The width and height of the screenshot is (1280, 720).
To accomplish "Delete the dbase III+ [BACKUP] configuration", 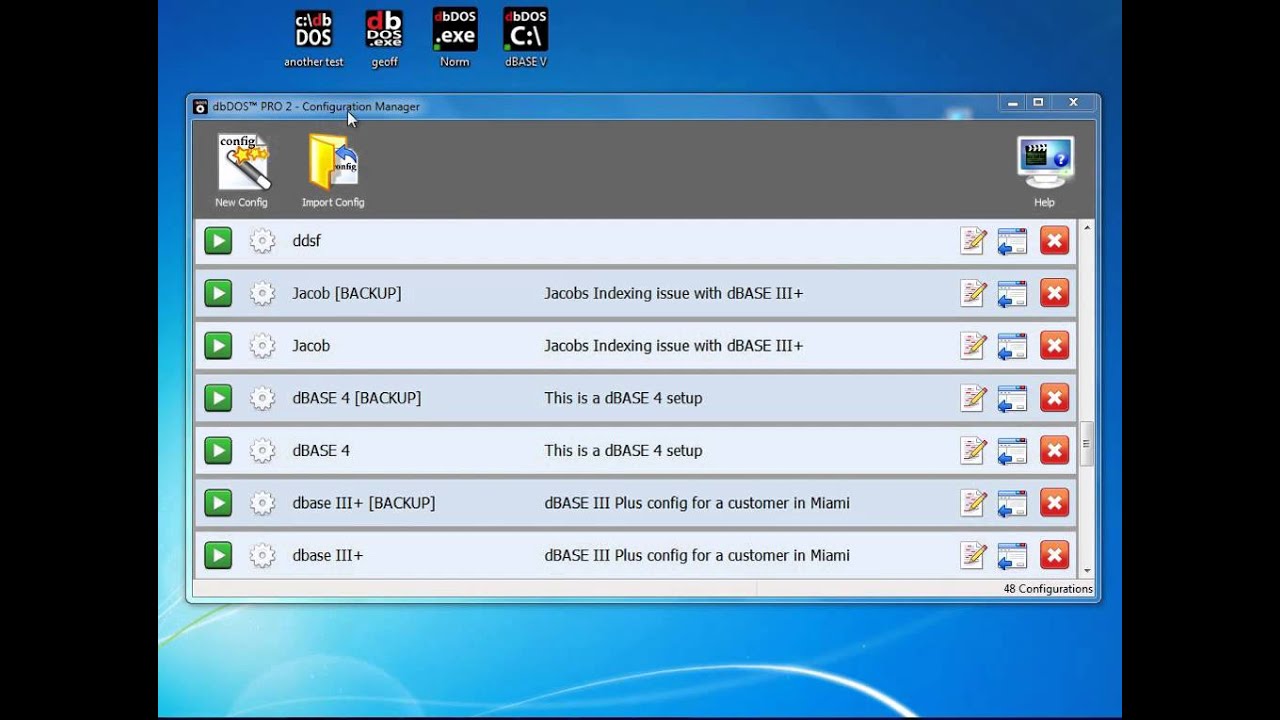I will point(1054,503).
